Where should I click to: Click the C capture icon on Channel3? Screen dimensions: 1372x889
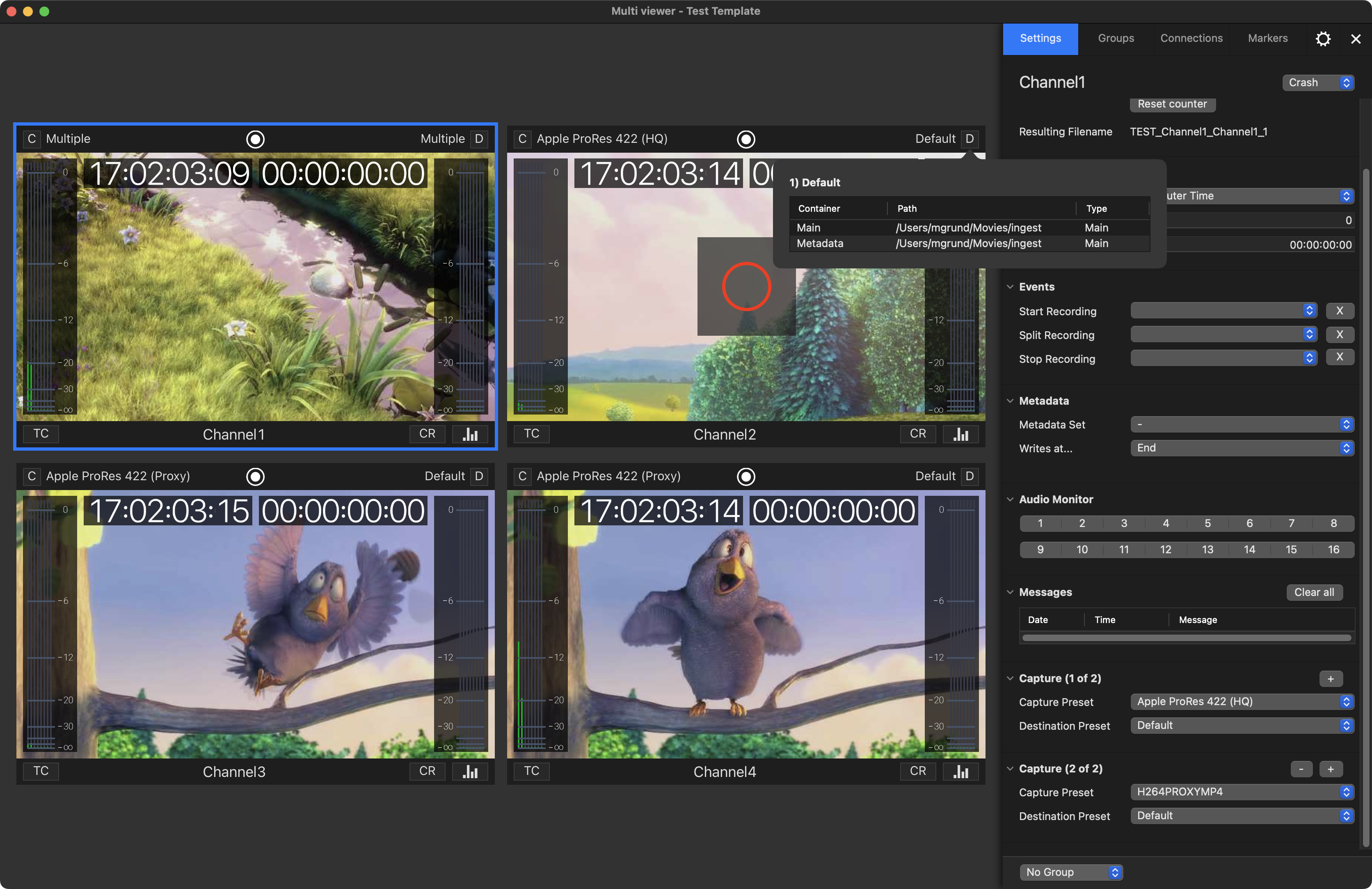tap(32, 476)
